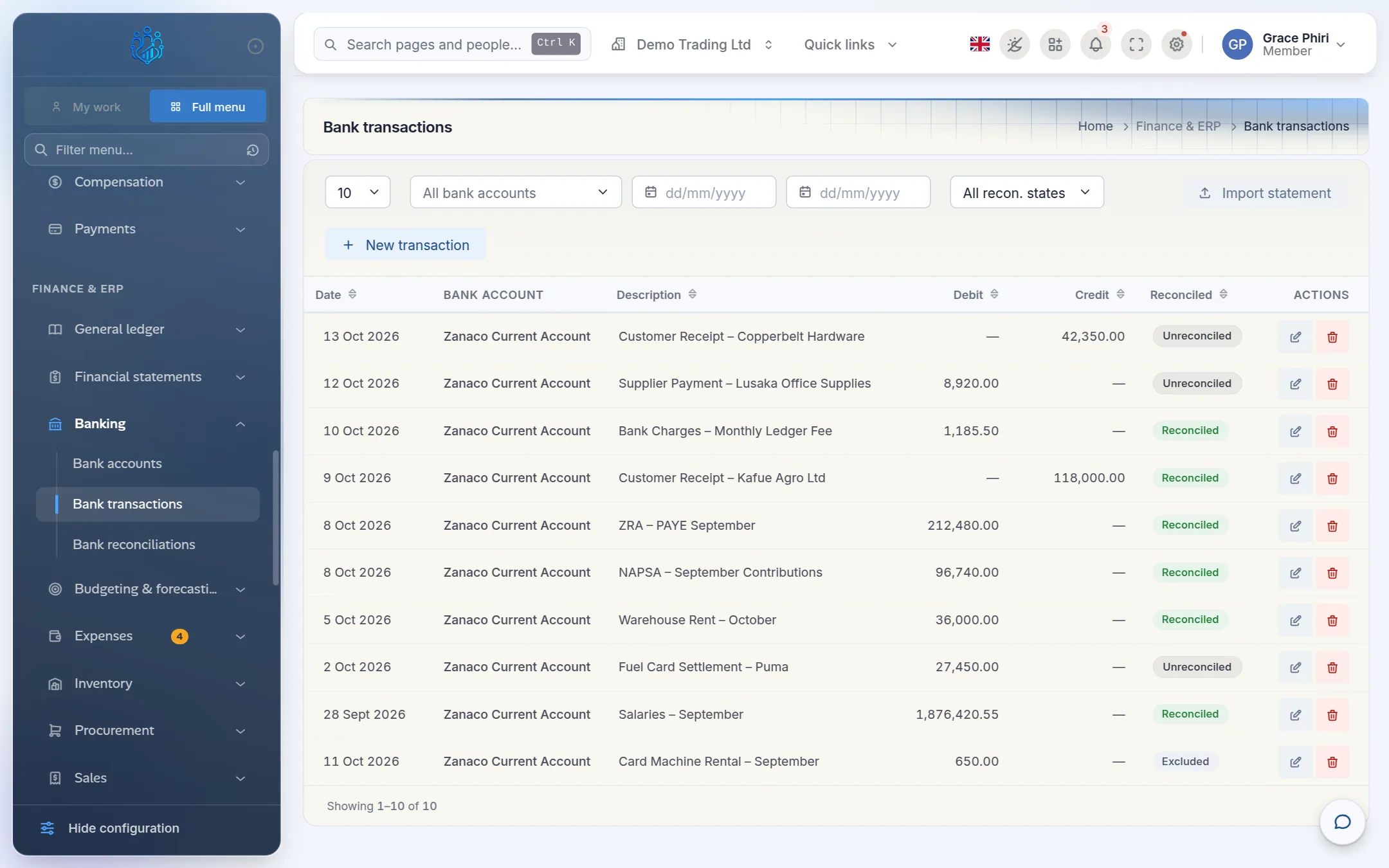This screenshot has height=868, width=1389.
Task: Edit the Copperbelt Hardware receipt transaction
Action: tap(1295, 337)
